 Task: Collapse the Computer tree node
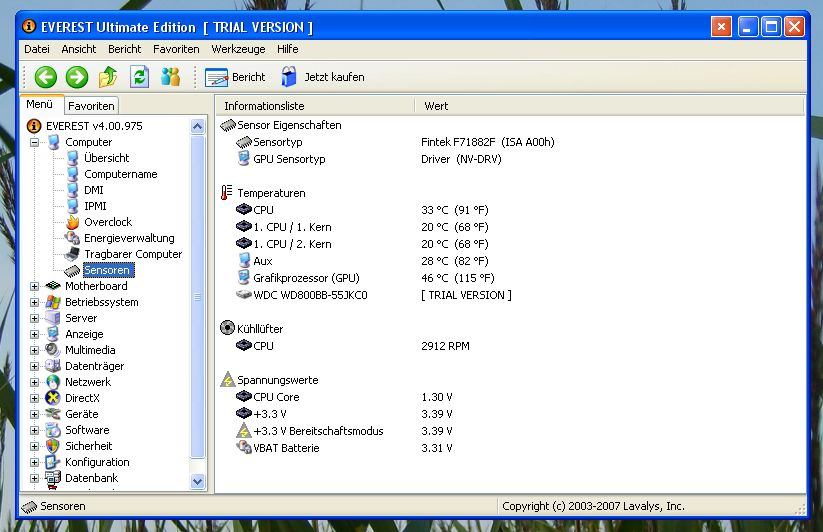pyautogui.click(x=35, y=142)
